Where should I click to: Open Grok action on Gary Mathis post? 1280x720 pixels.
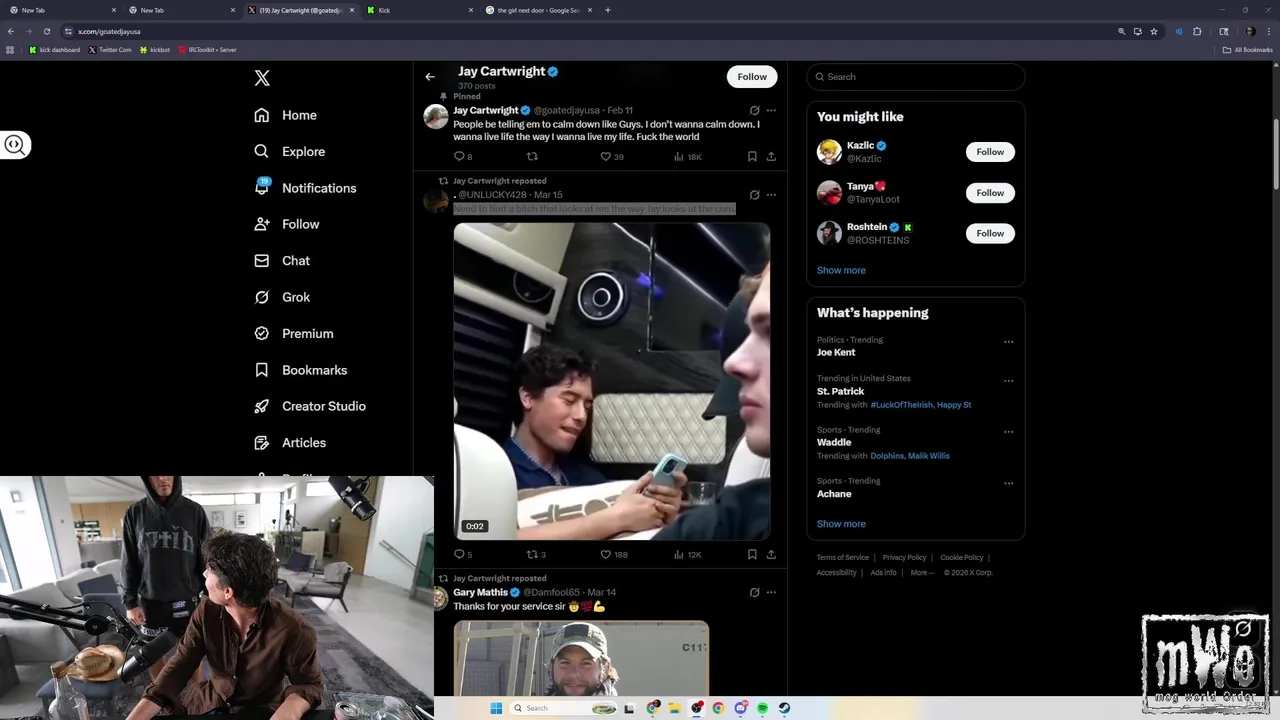(754, 592)
